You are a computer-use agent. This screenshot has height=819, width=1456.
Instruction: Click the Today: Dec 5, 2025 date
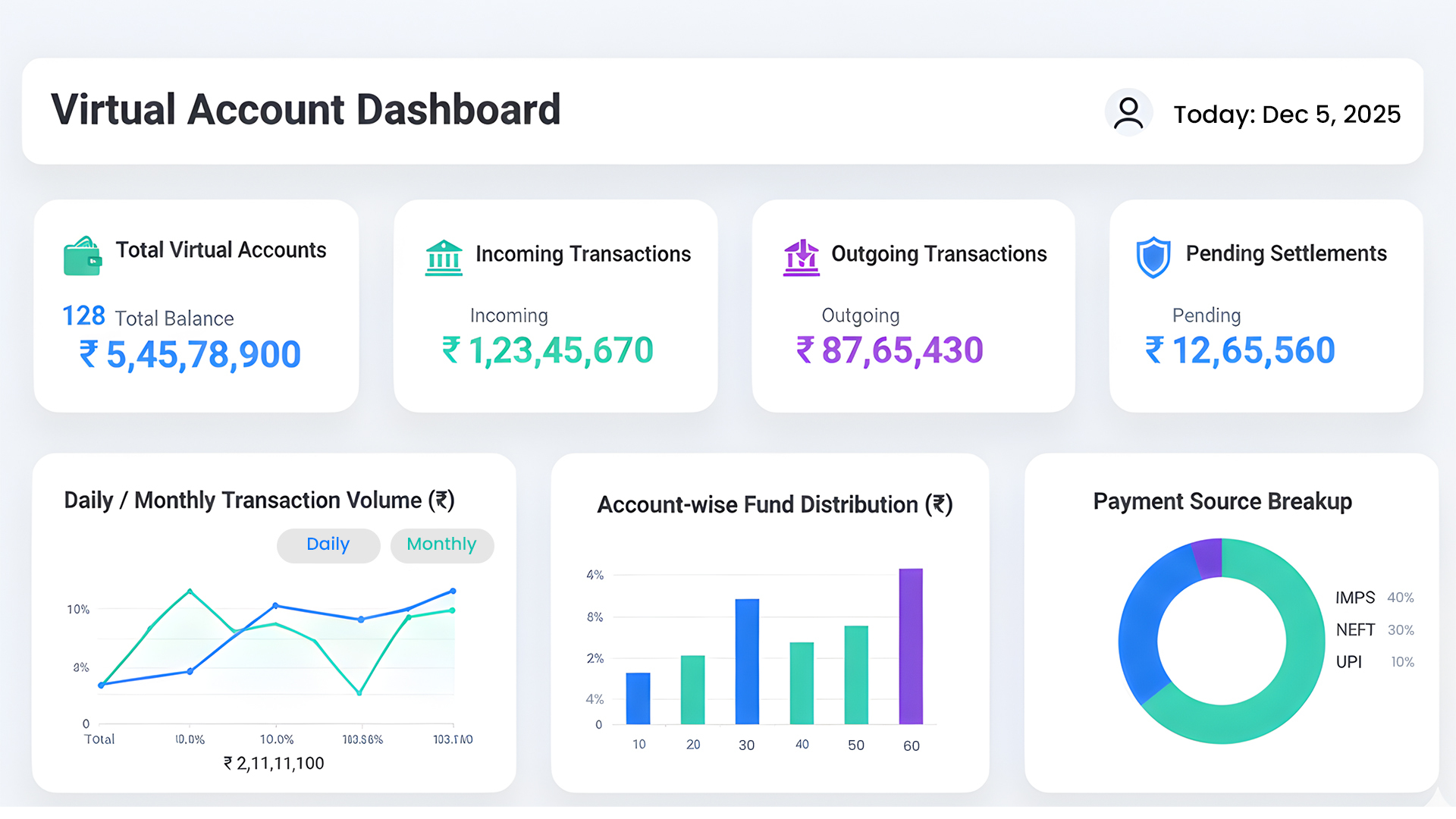1287,114
